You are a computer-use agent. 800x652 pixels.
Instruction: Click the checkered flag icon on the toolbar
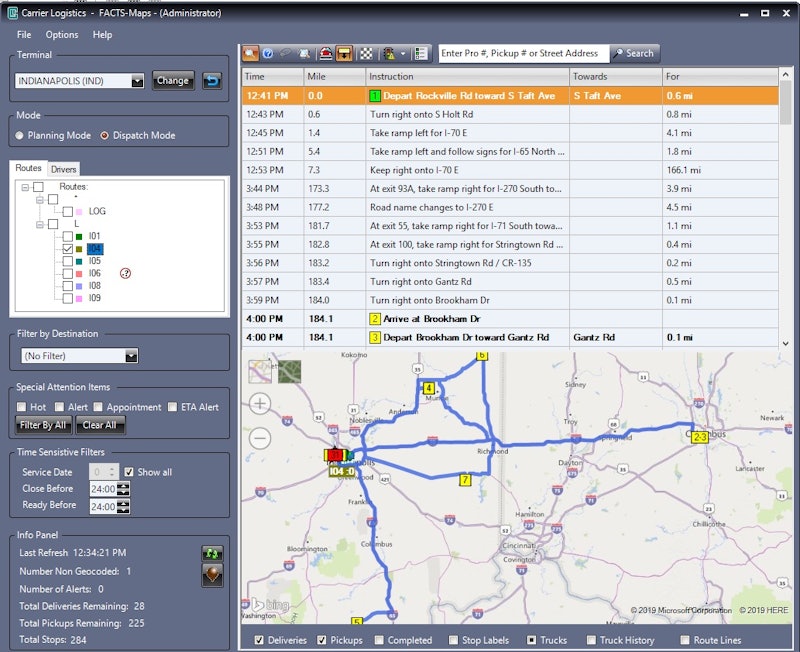click(365, 52)
